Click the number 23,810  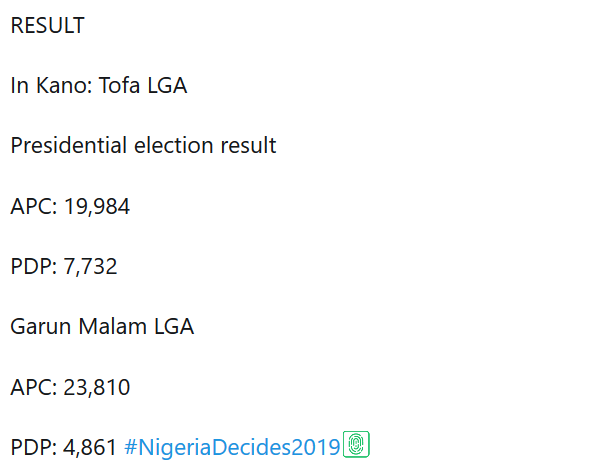point(97,386)
